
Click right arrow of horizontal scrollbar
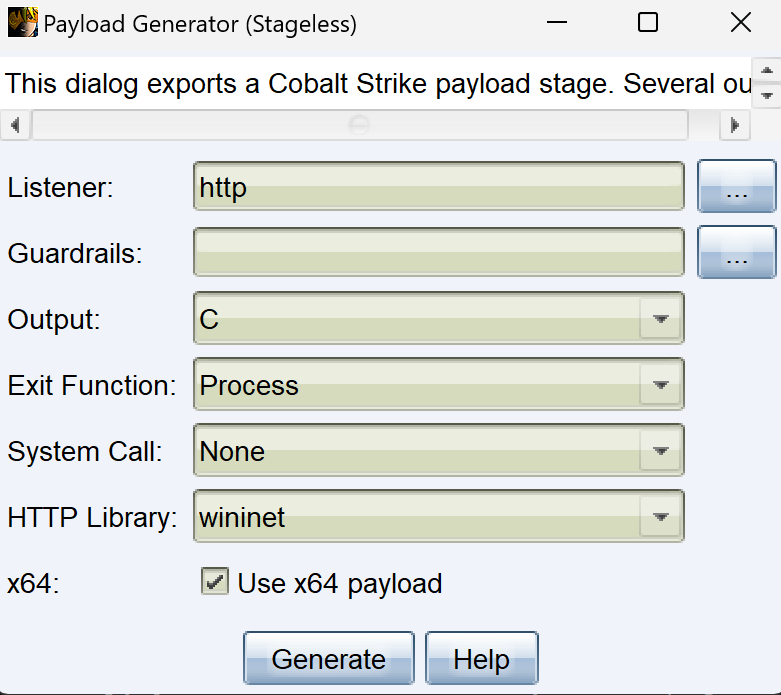pos(735,125)
